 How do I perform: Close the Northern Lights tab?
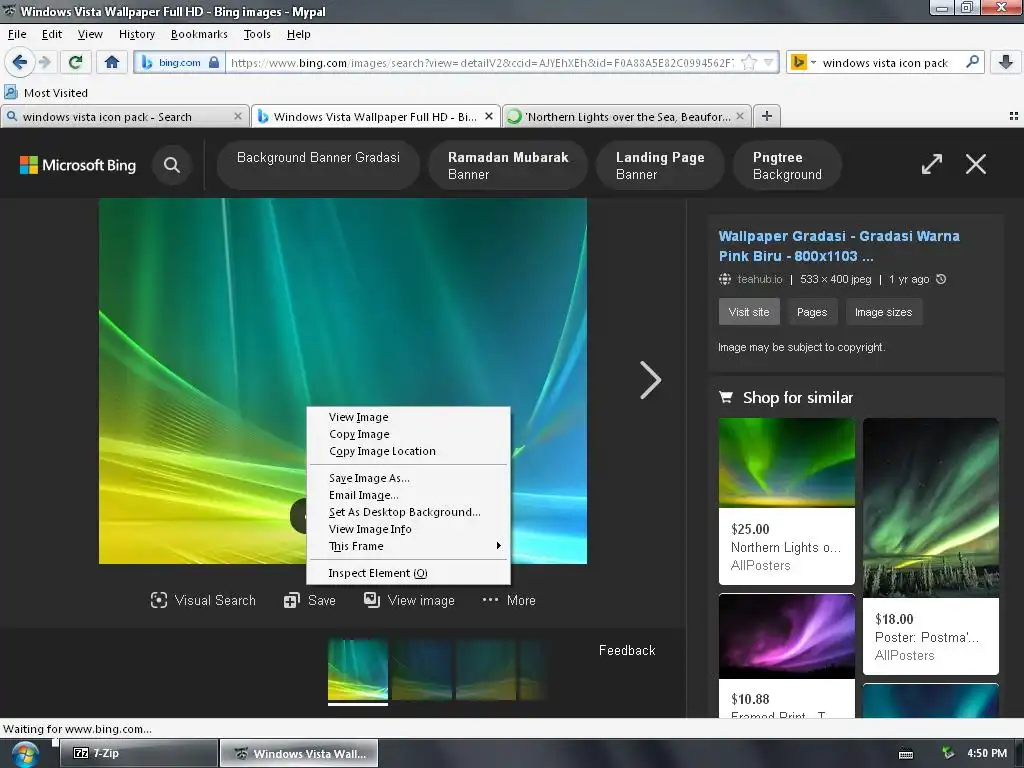(740, 116)
